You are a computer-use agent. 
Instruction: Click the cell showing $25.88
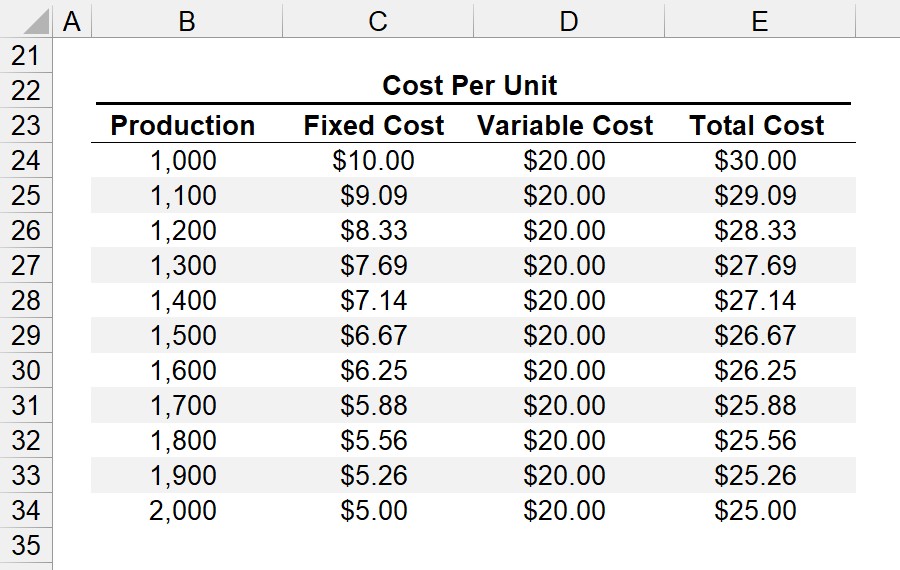point(755,405)
